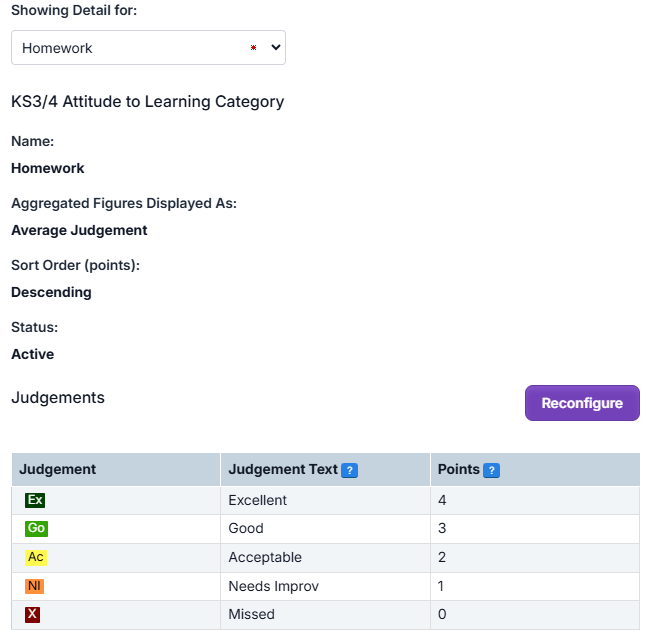Click the Judgement column header

(58, 469)
